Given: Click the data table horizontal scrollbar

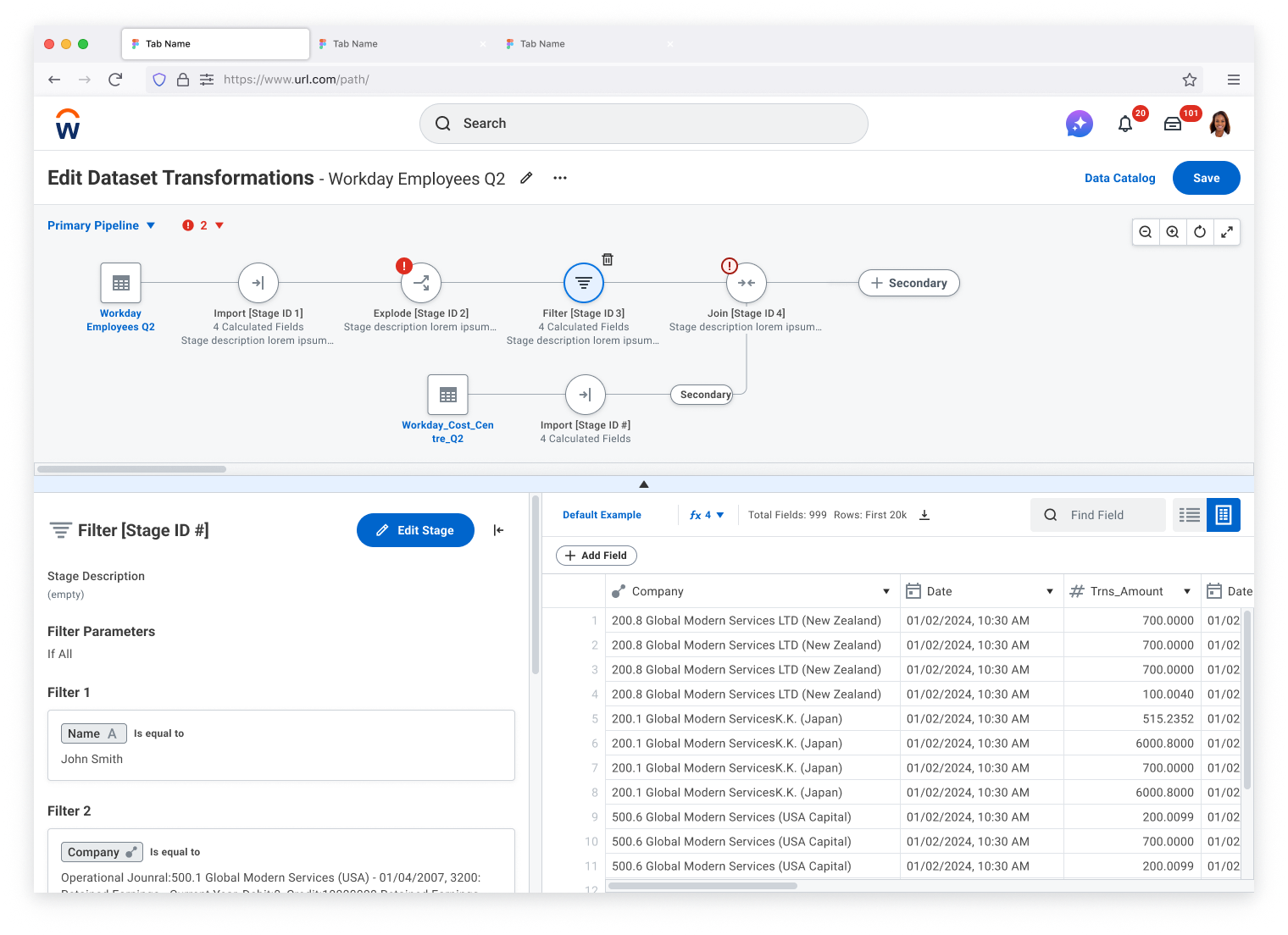Looking at the screenshot, I should [x=703, y=886].
